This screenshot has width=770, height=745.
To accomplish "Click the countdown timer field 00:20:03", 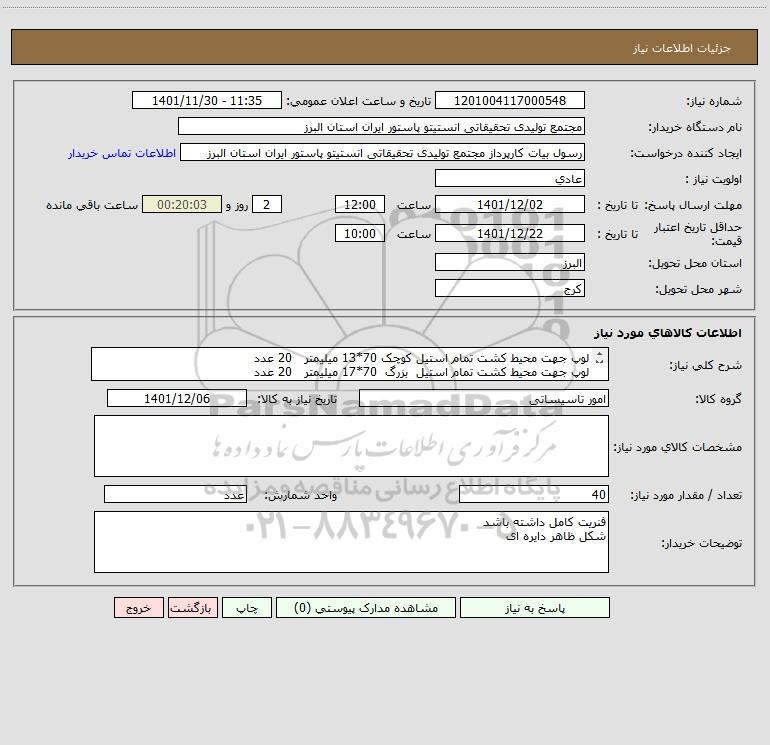I will 182,204.
